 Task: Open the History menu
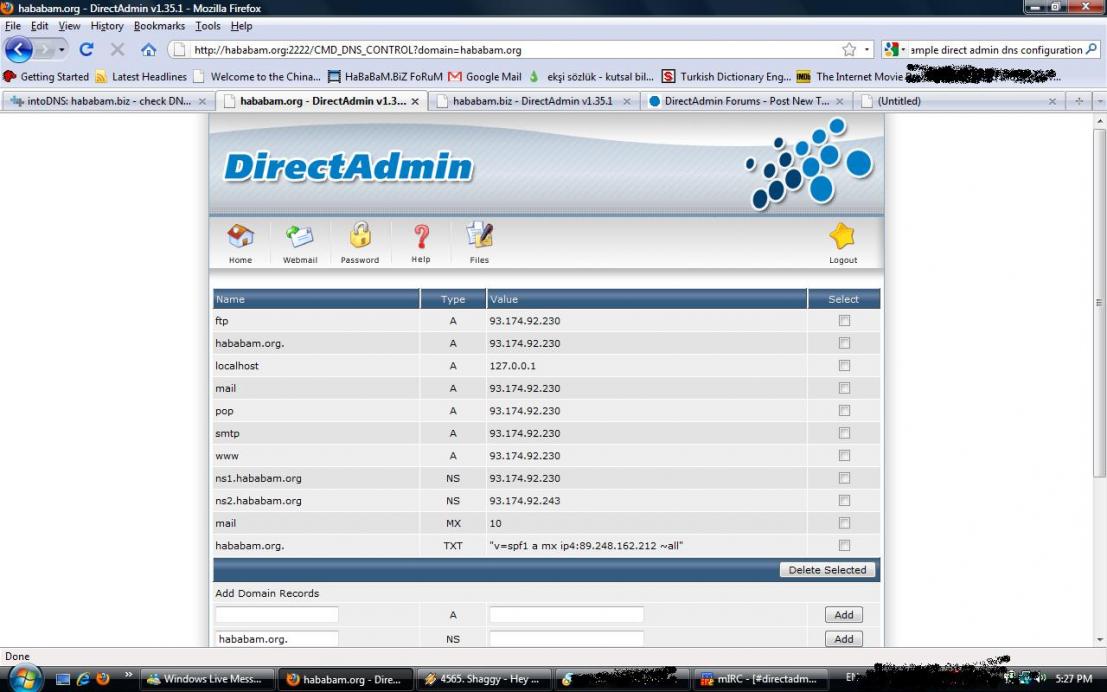point(107,25)
